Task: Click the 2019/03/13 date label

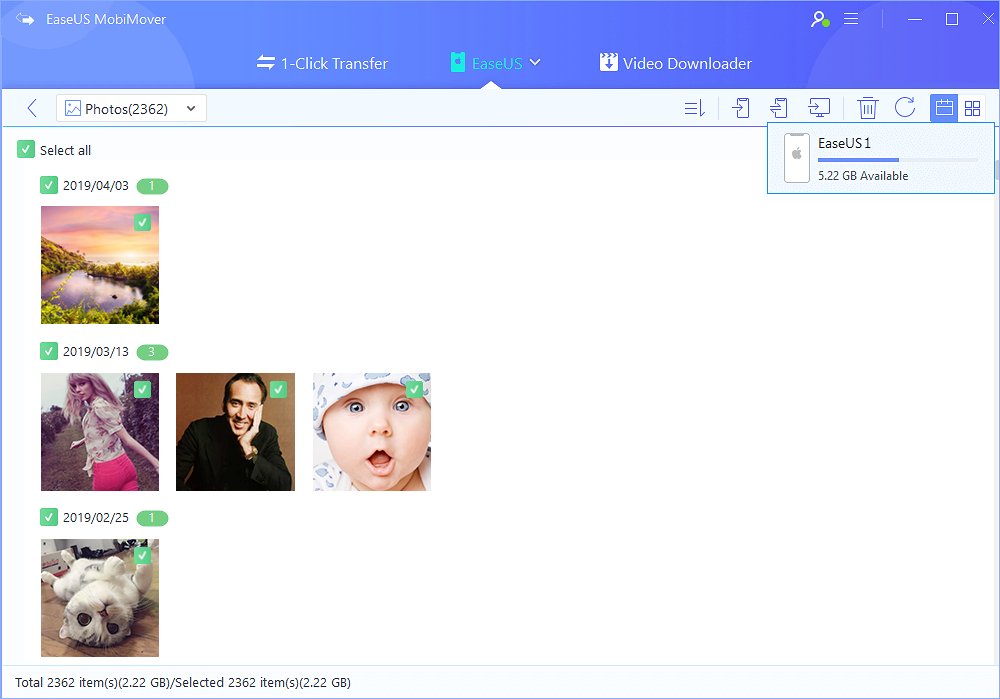Action: pyautogui.click(x=96, y=351)
